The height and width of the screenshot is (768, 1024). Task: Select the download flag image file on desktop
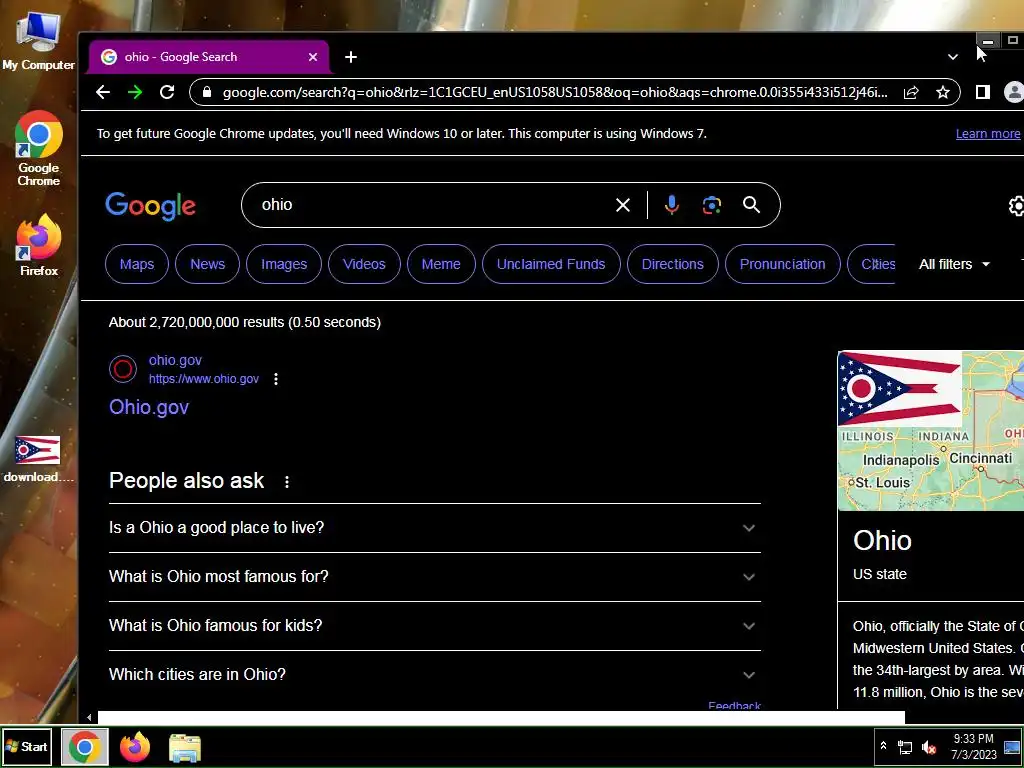click(x=38, y=460)
